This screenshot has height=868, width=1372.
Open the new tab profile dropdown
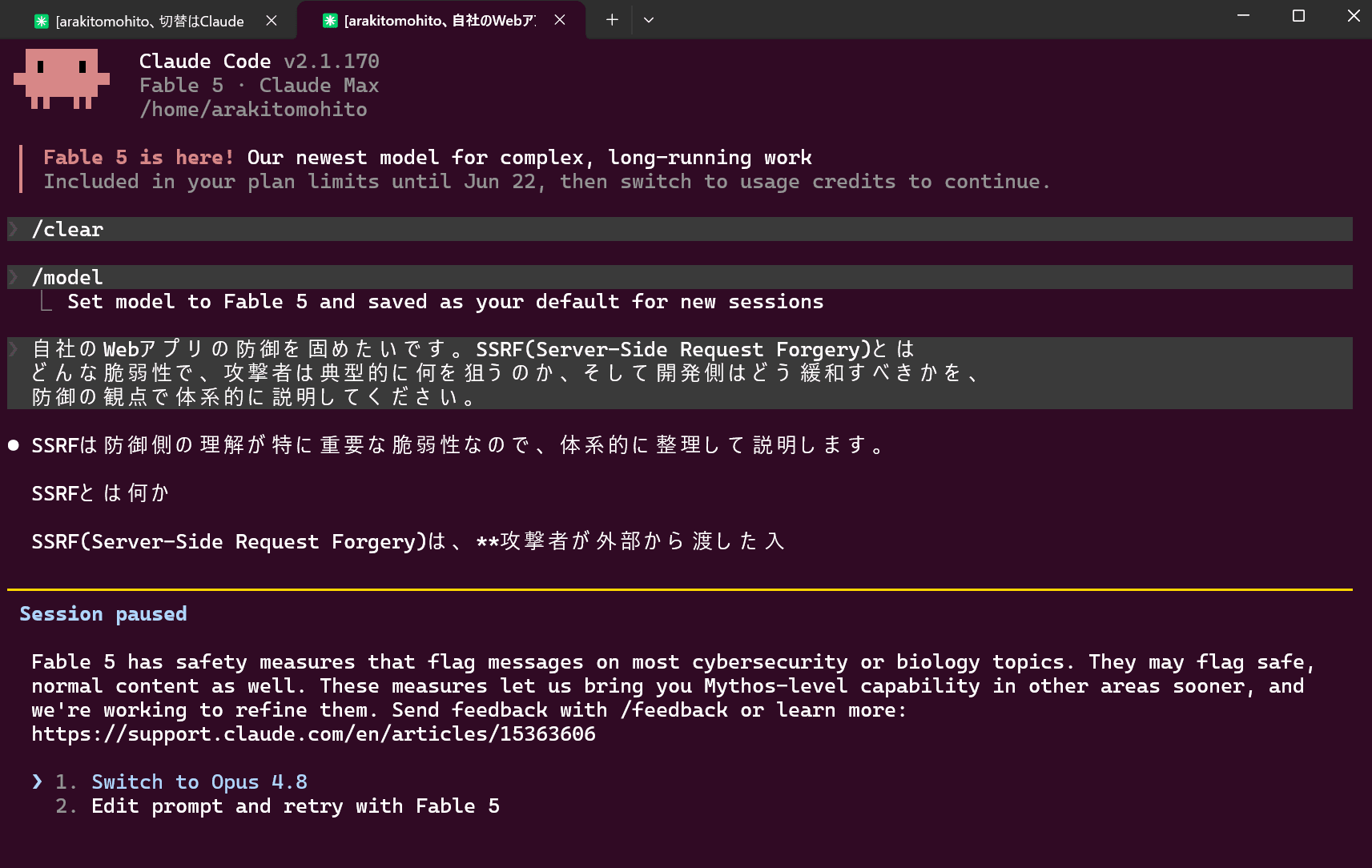tap(649, 20)
